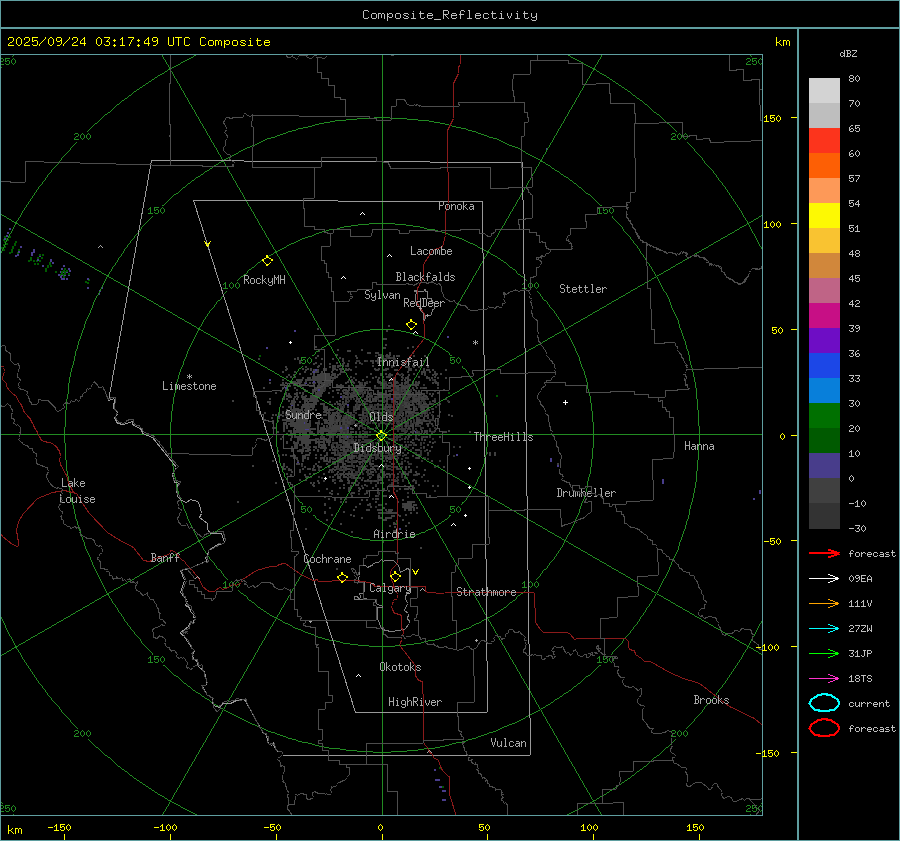Viewport: 900px width, 841px height.
Task: Click the red forecast ellipse icon
Action: pyautogui.click(x=824, y=728)
